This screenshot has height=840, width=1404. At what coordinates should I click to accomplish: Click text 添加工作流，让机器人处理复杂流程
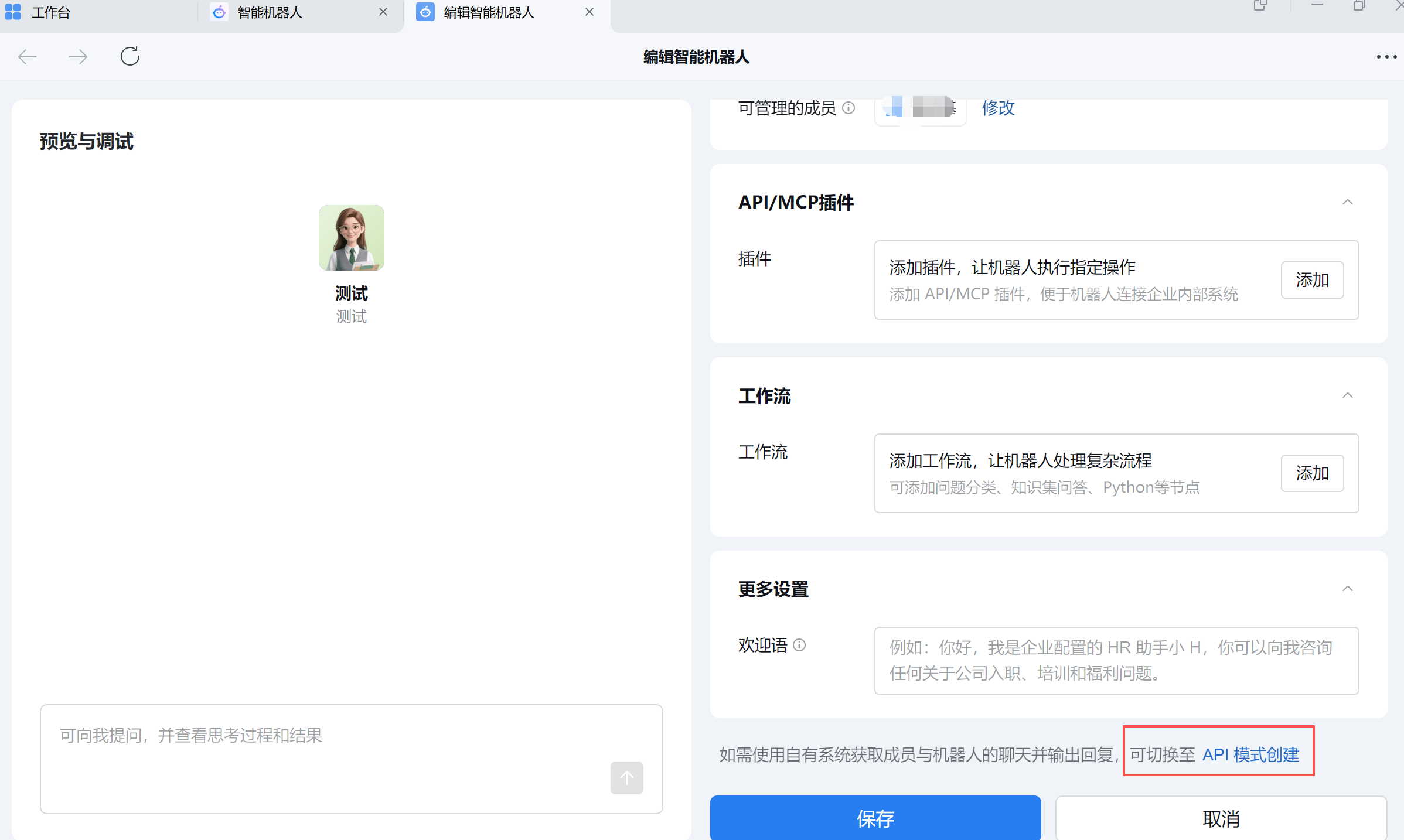coord(1021,461)
